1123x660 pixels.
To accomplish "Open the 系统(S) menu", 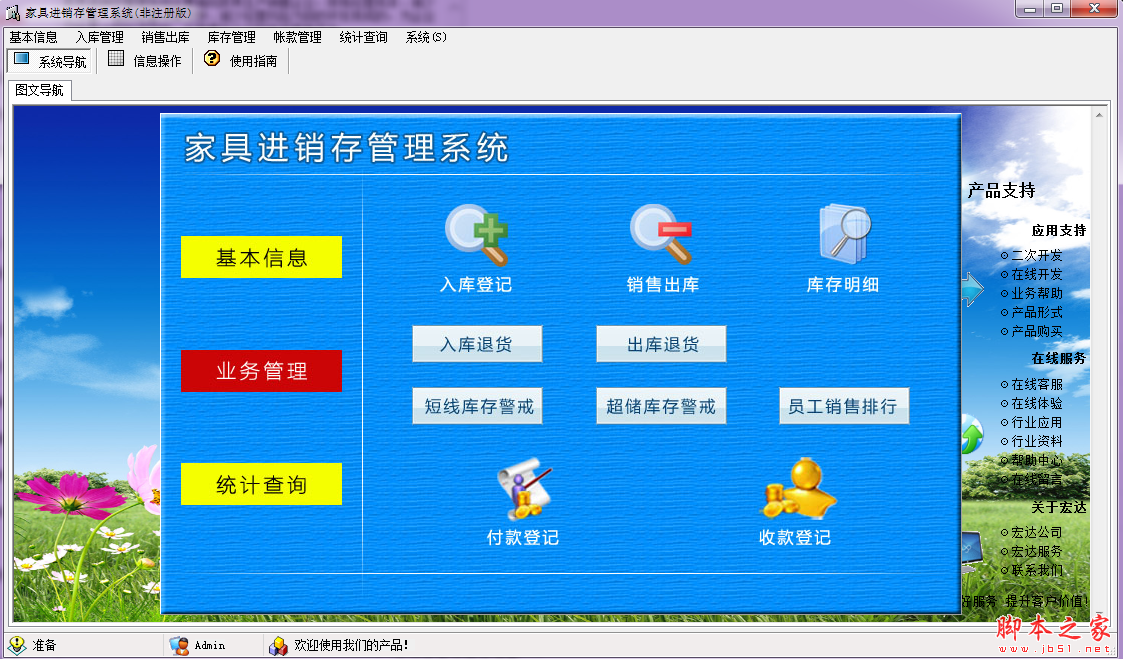I will pyautogui.click(x=426, y=36).
